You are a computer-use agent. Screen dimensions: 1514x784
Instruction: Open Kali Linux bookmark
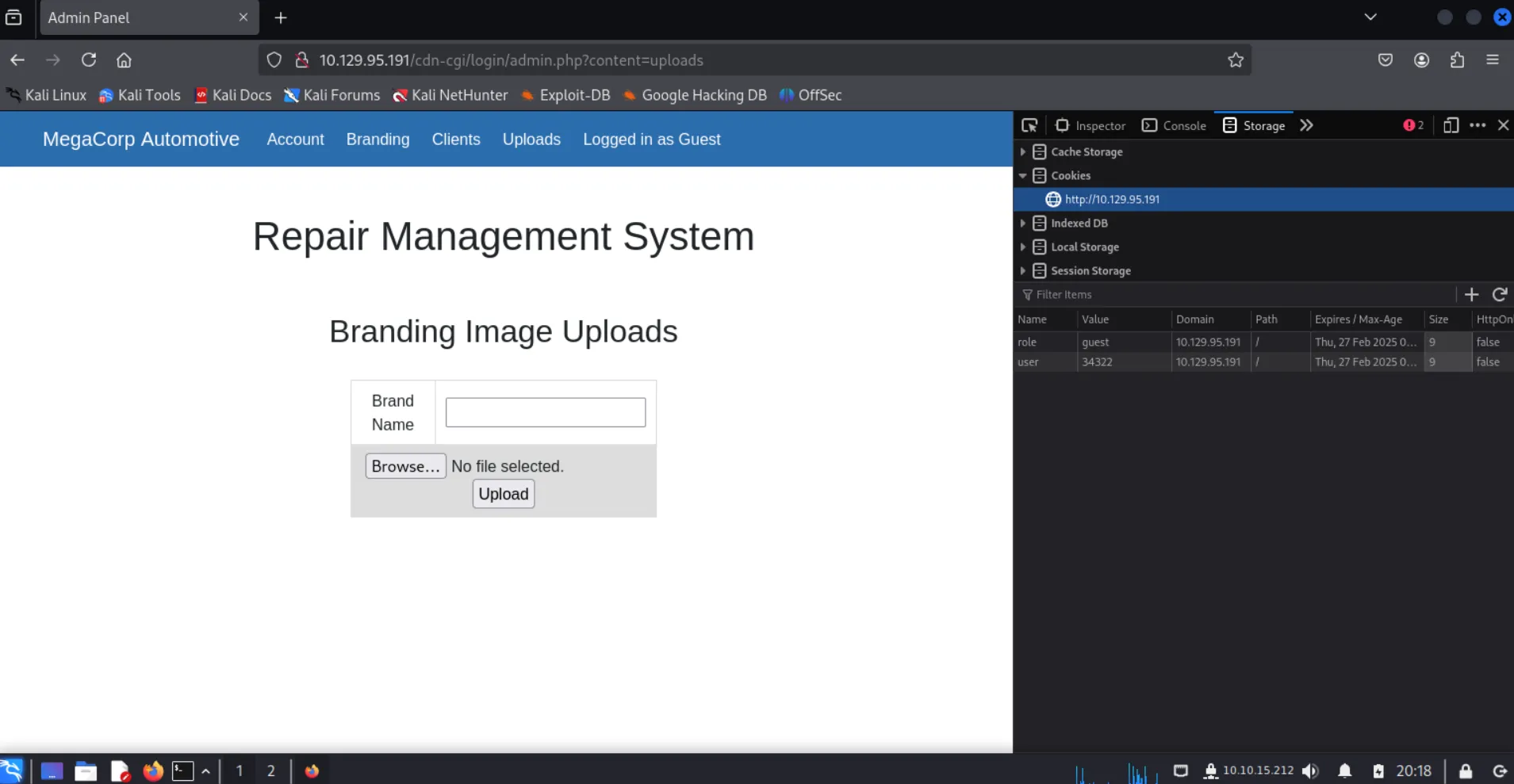pyautogui.click(x=46, y=95)
